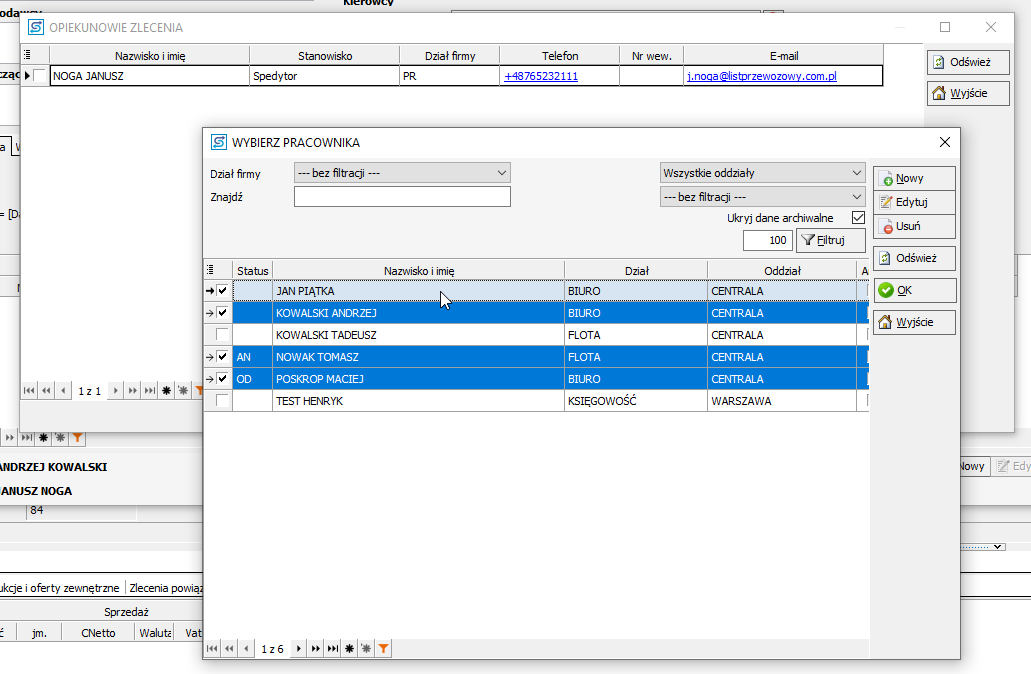
Task: Check the NOGA JANUSZ row checkbox
Action: click(x=39, y=76)
